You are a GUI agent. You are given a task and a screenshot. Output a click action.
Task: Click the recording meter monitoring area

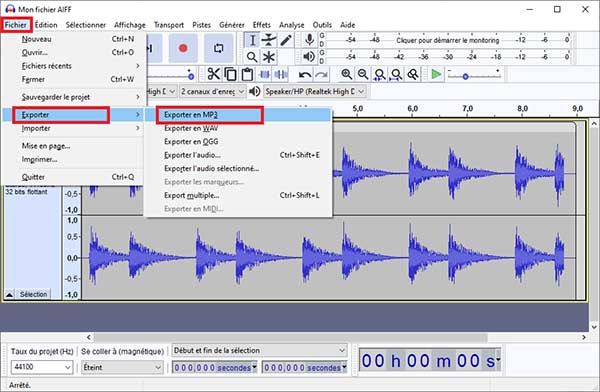(x=446, y=40)
